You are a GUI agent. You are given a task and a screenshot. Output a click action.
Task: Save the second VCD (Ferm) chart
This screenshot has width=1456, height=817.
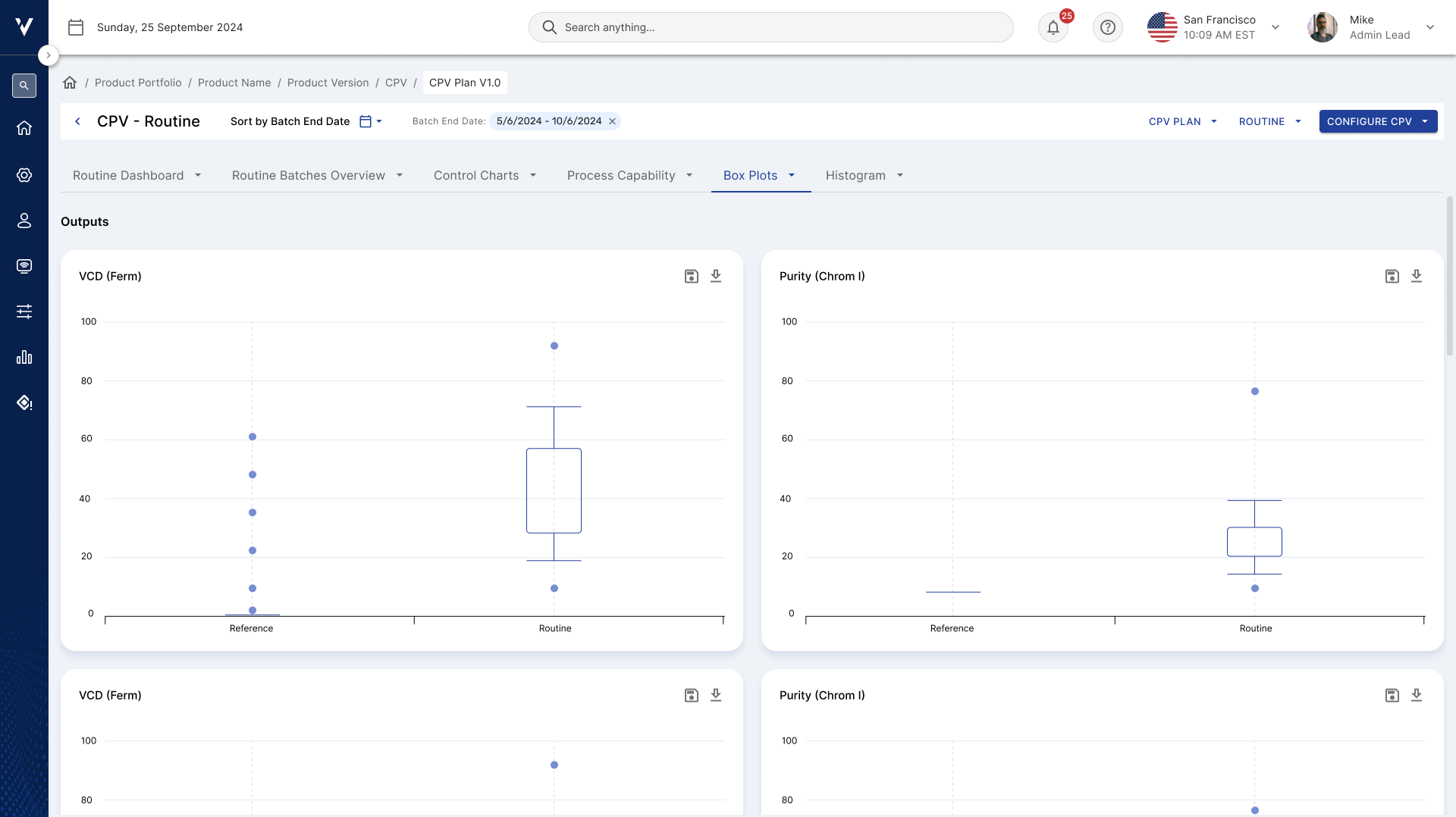click(x=692, y=696)
